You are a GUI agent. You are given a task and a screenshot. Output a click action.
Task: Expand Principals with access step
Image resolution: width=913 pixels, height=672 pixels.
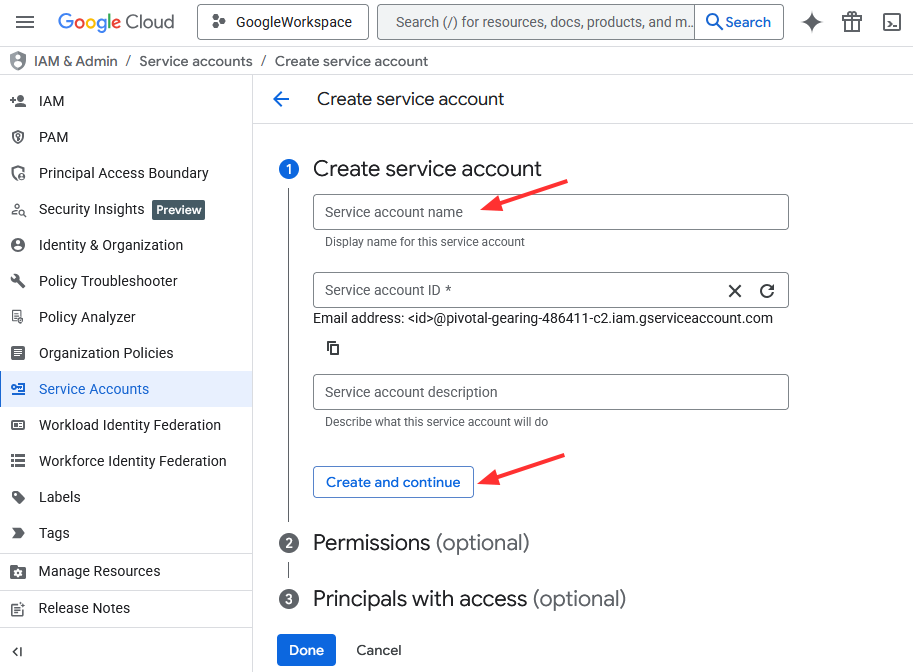tap(468, 599)
